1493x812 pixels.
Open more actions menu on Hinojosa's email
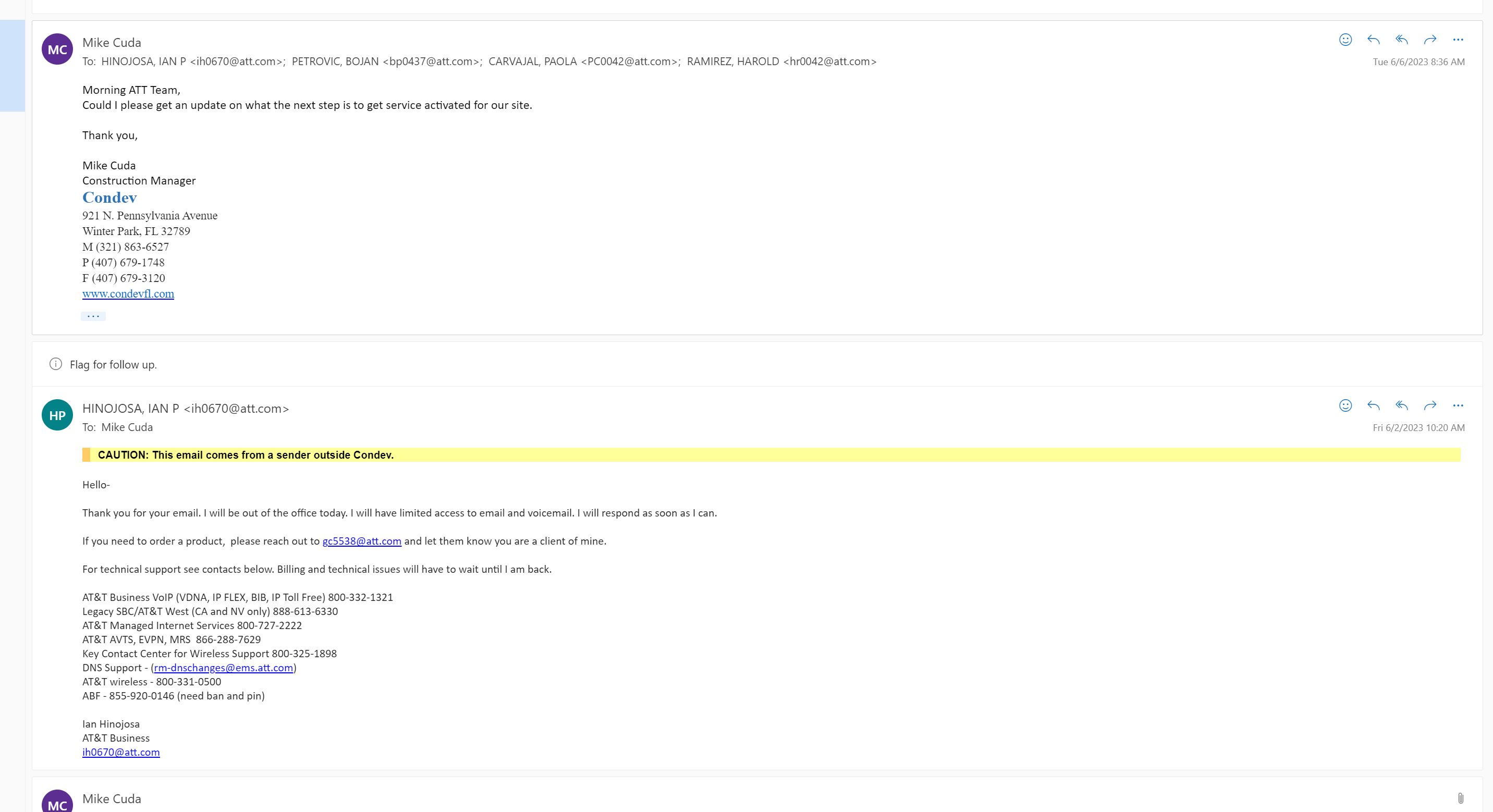1458,407
